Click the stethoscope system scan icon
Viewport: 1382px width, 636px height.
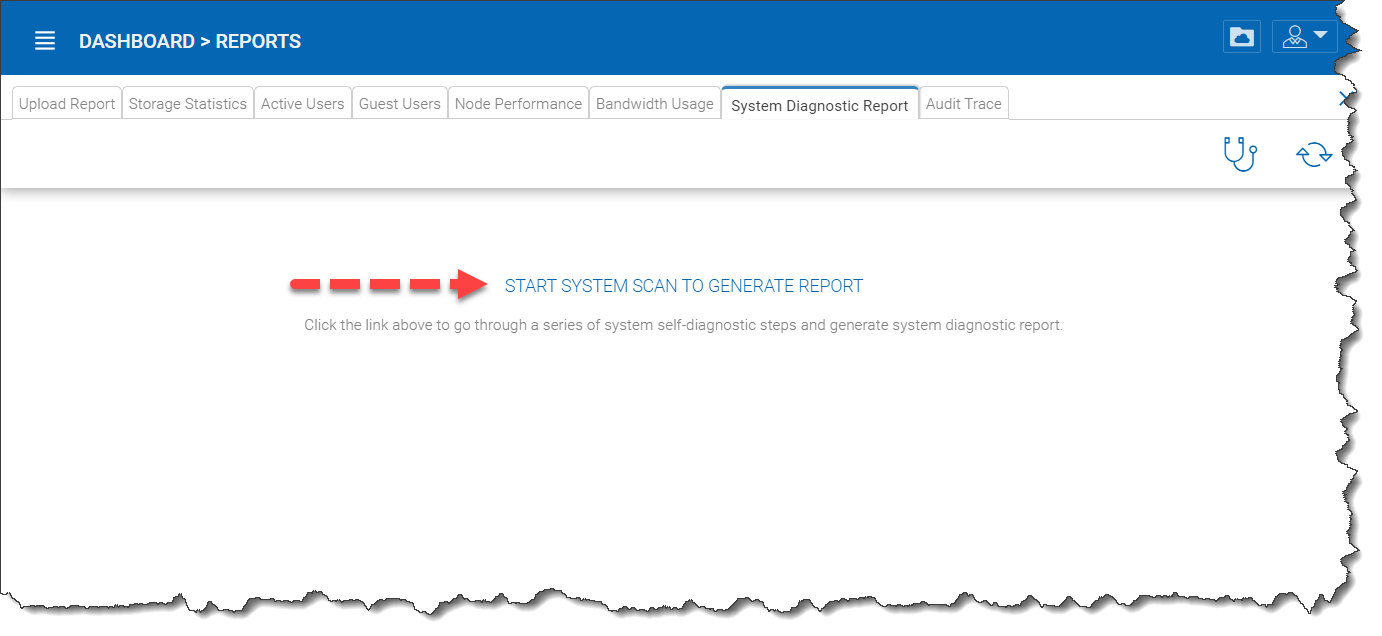point(1240,154)
